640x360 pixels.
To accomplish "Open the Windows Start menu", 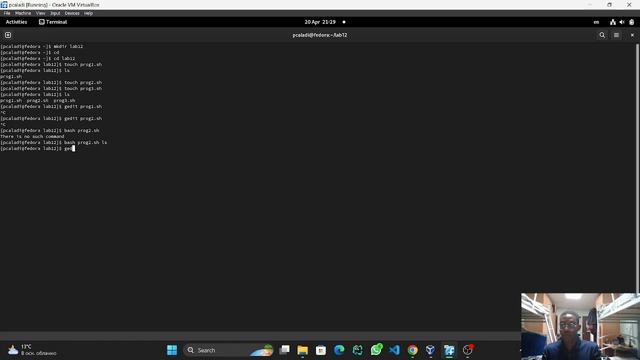I will [172, 350].
